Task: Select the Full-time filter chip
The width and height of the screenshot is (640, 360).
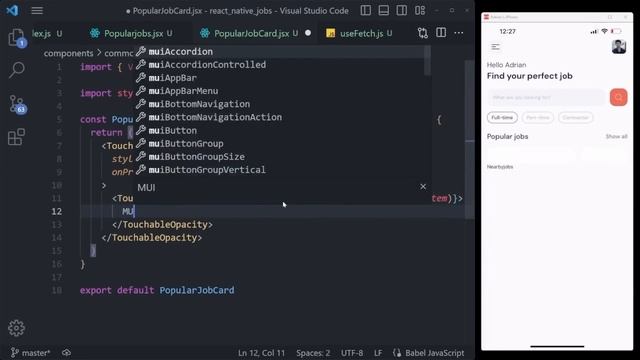Action: click(502, 118)
